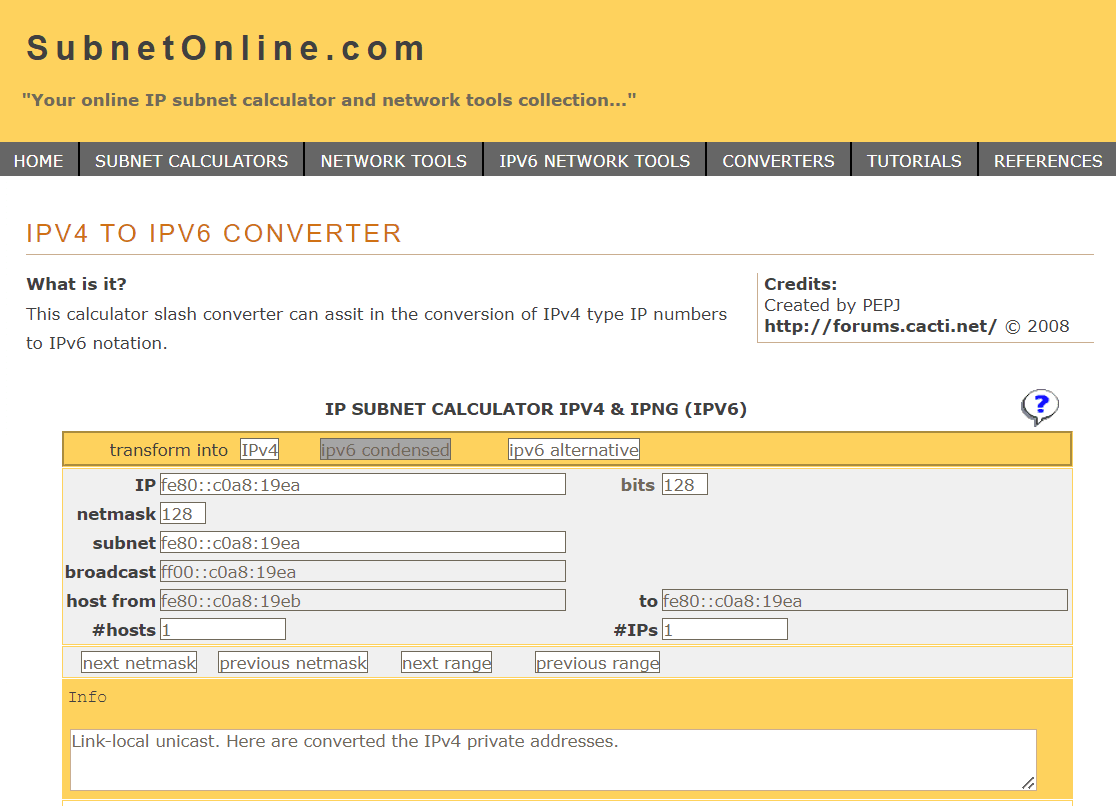
Task: Open REFERENCES menu
Action: pos(1048,161)
